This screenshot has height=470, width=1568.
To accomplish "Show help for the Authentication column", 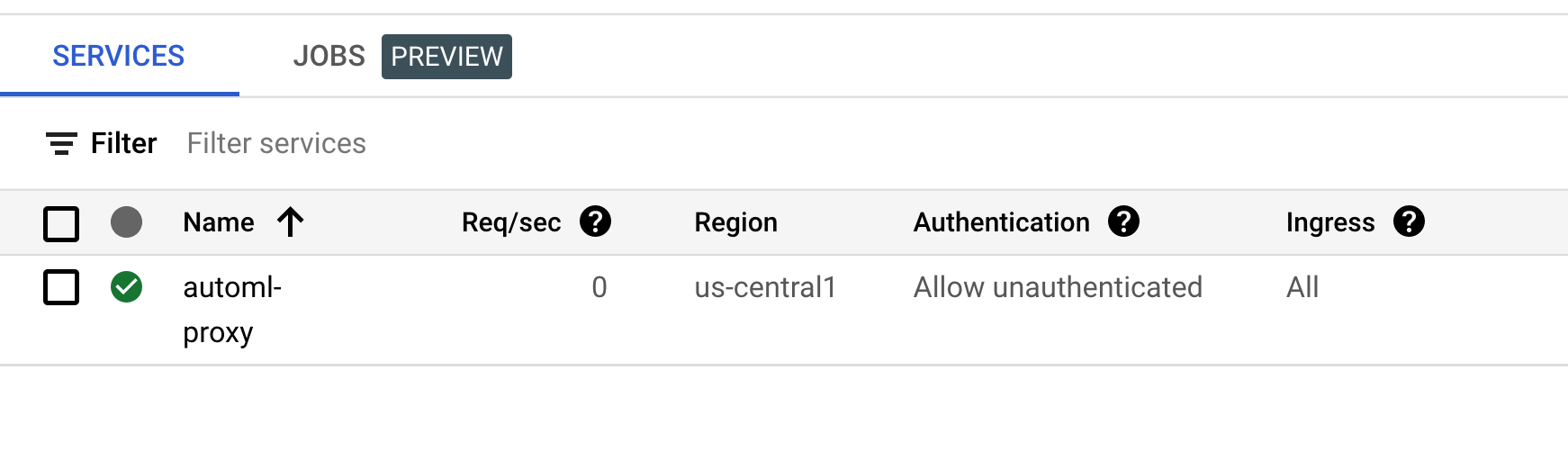I will point(1123,221).
